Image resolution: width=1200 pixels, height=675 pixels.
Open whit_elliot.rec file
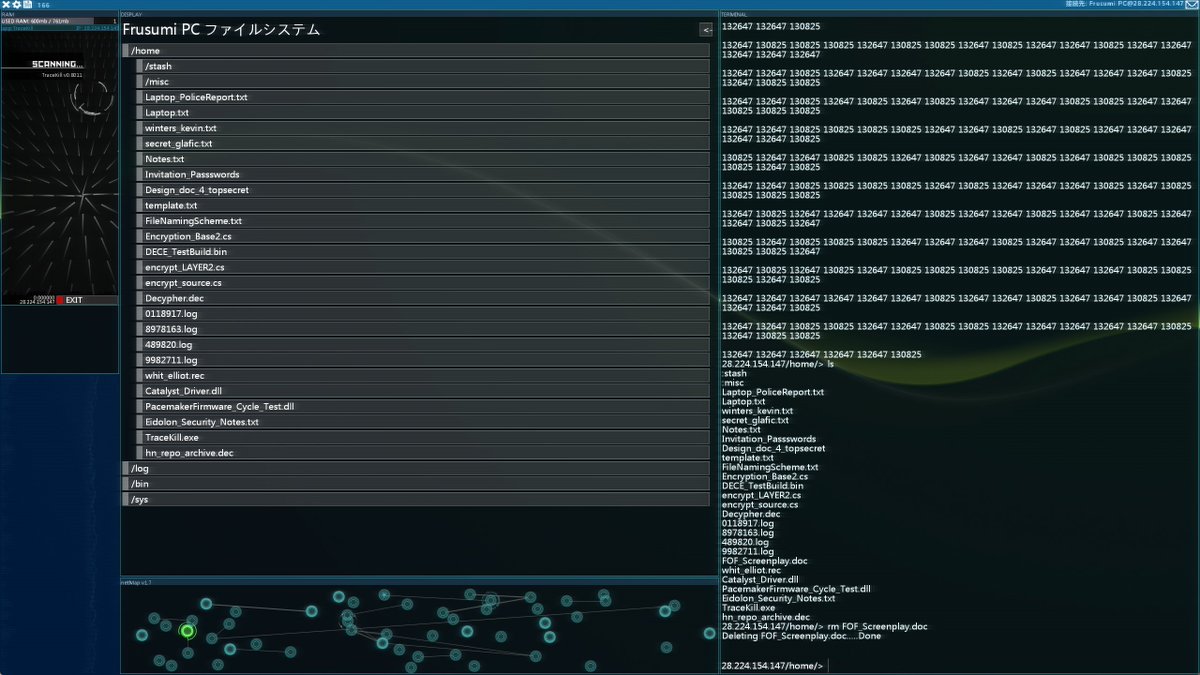point(423,376)
